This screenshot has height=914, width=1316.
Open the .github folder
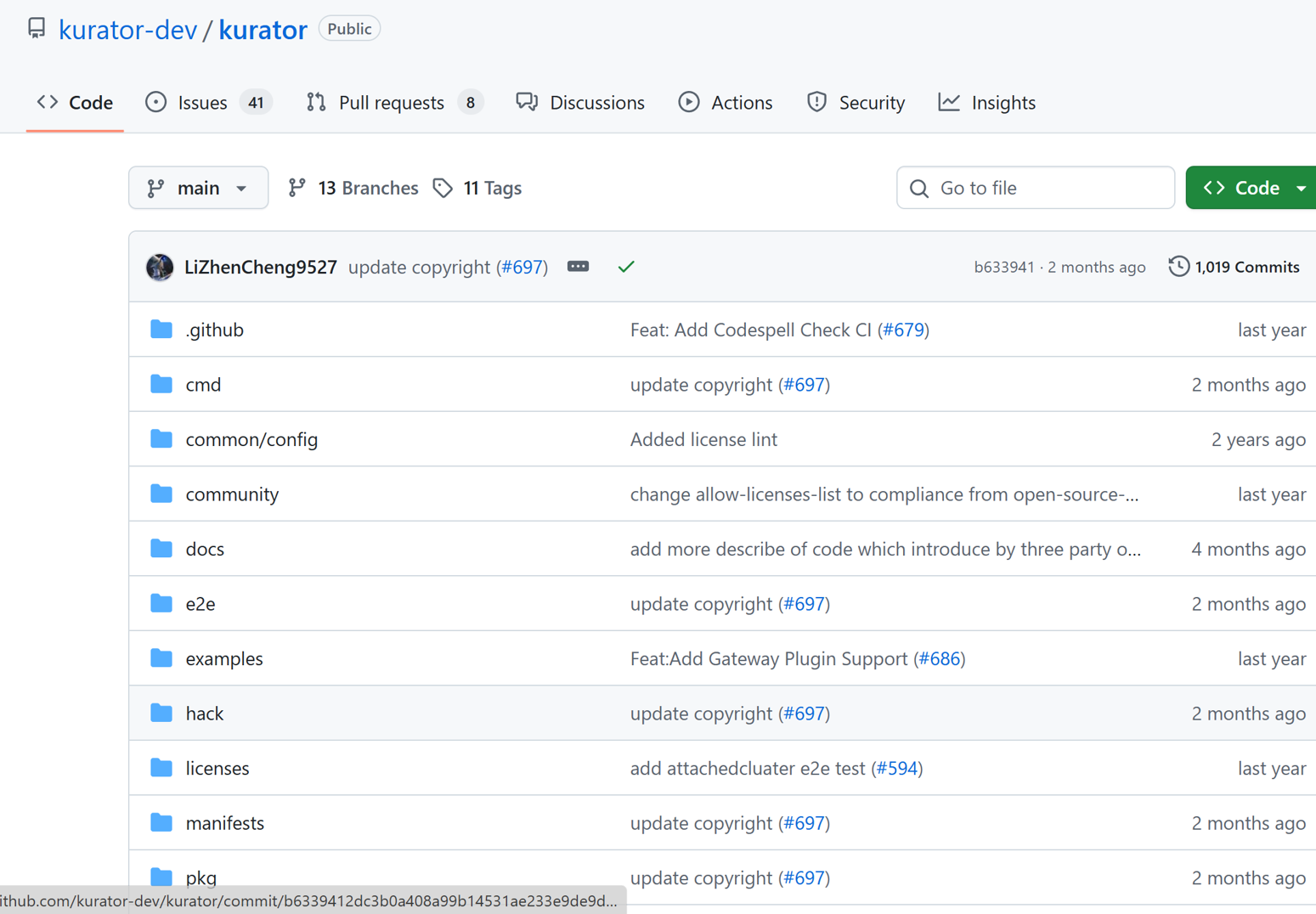pyautogui.click(x=214, y=330)
